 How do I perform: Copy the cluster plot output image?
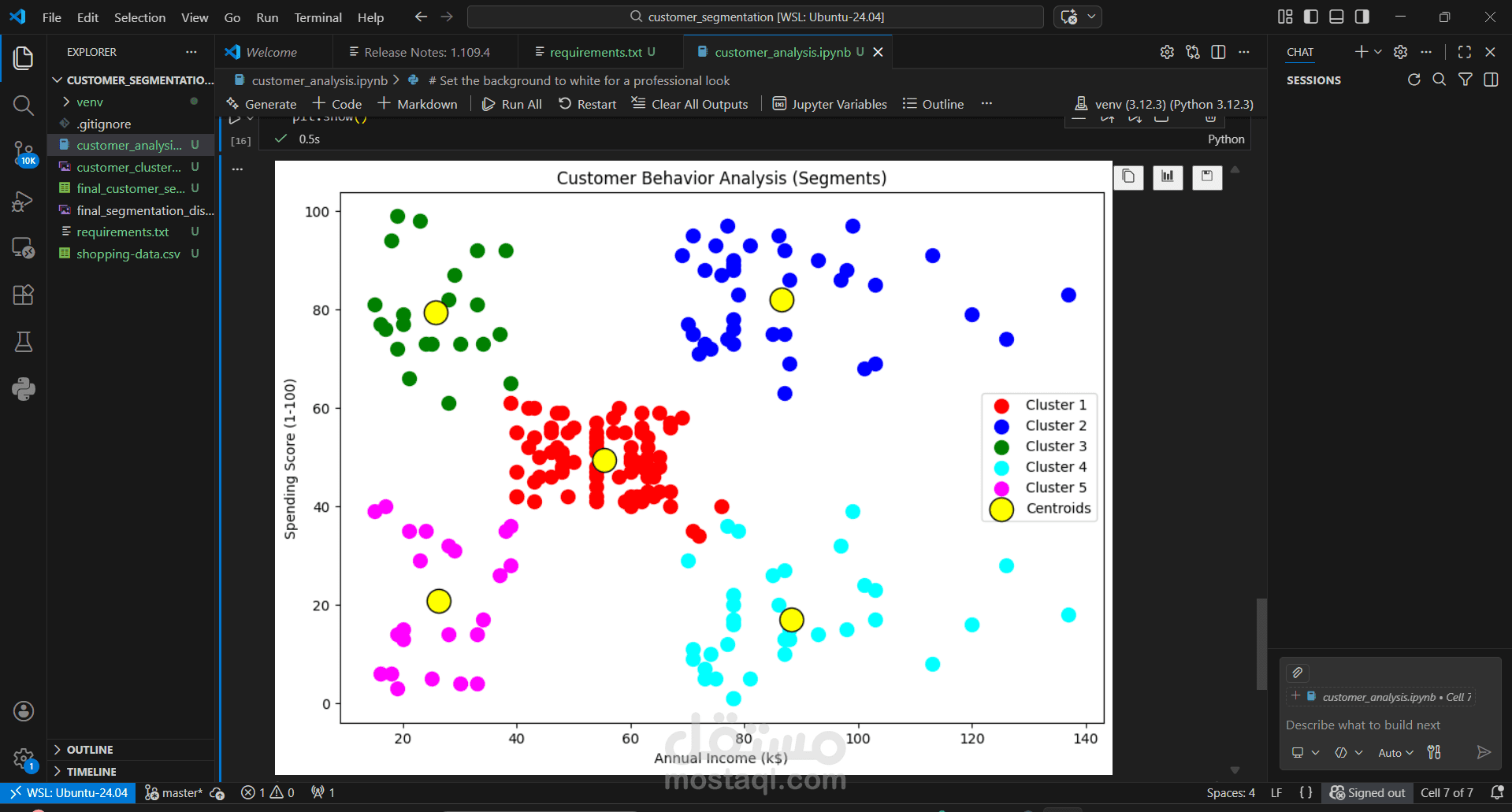coord(1128,177)
